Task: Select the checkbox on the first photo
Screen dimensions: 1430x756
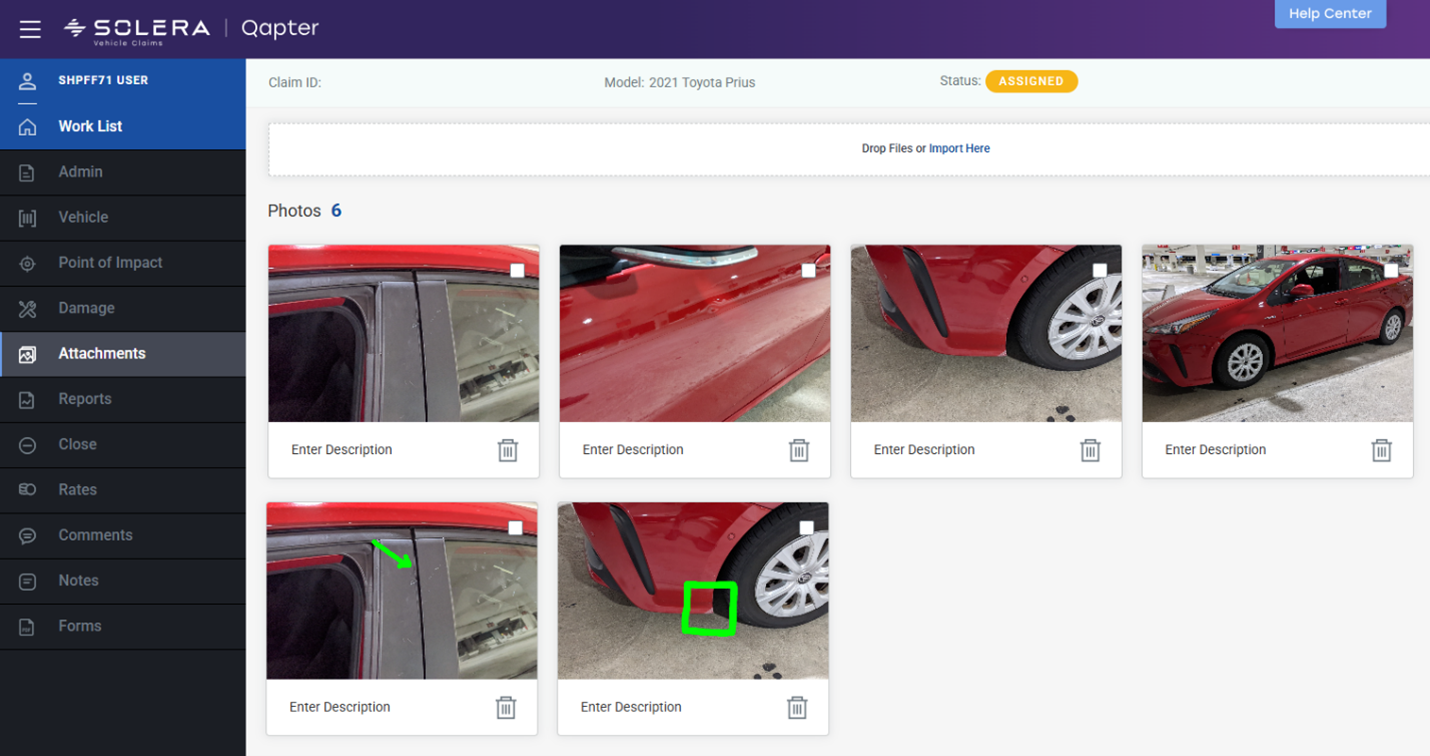Action: point(517,271)
